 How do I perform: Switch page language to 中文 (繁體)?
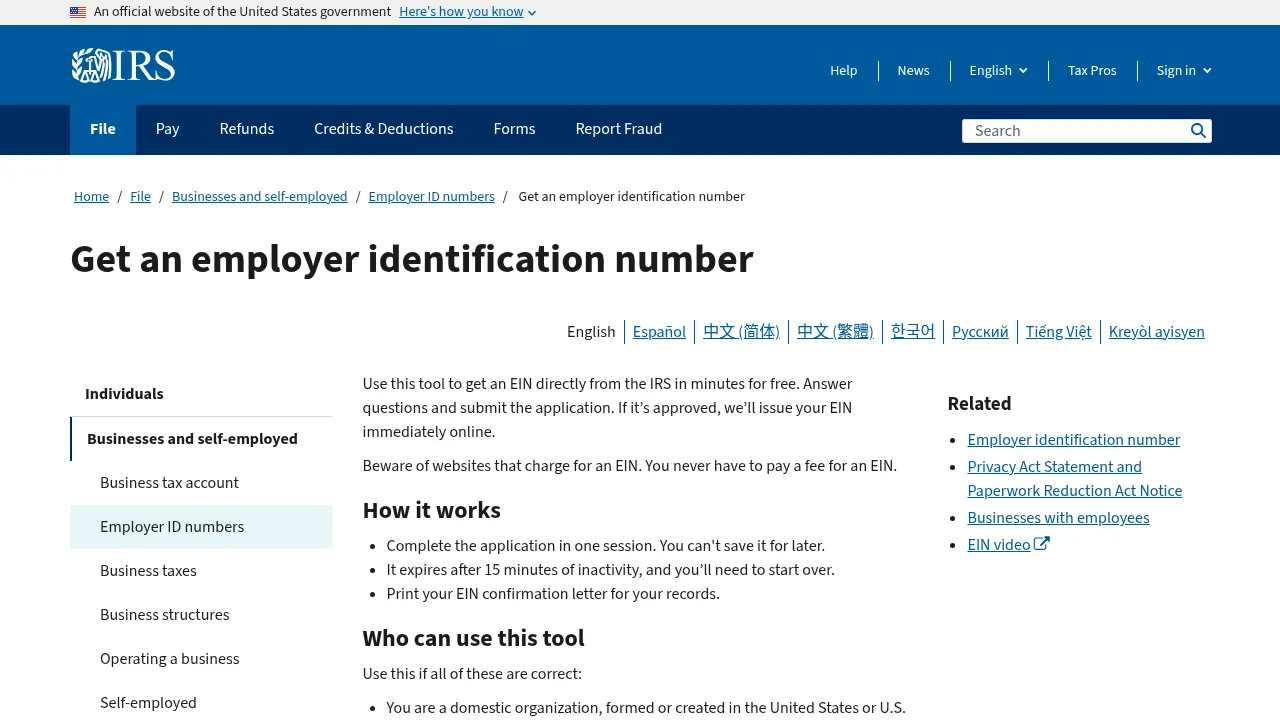(835, 332)
